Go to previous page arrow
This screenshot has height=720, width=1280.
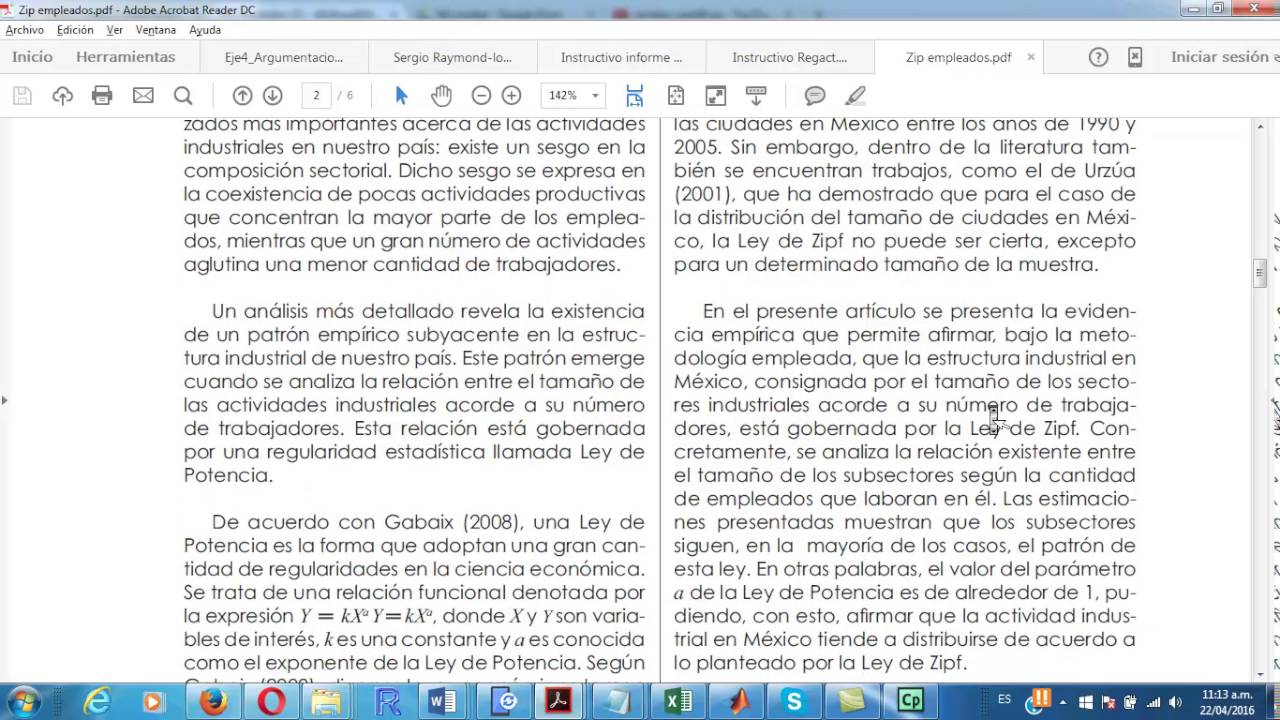242,96
